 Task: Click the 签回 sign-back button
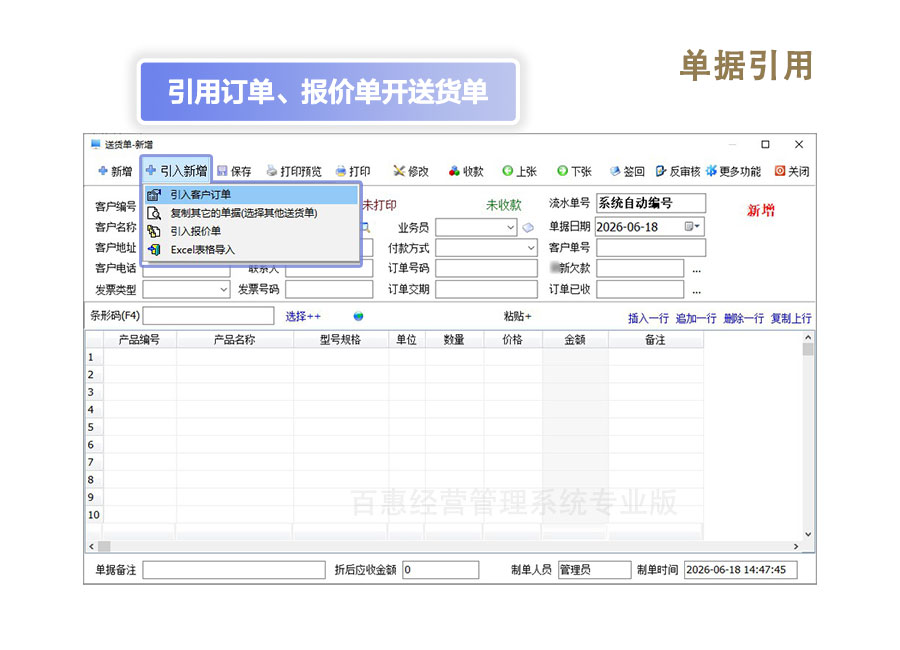pyautogui.click(x=627, y=171)
